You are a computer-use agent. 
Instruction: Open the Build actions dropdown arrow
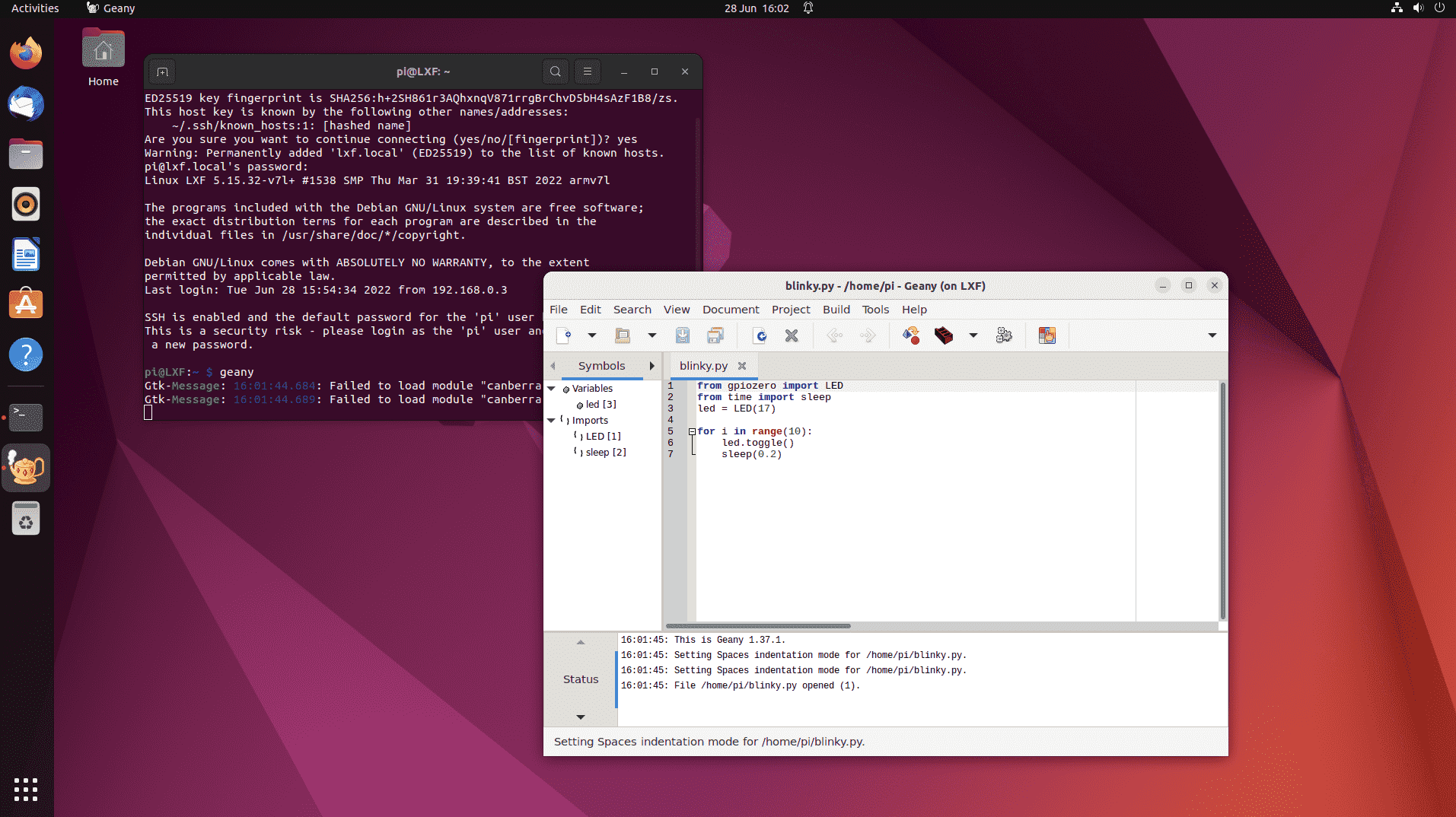tap(973, 335)
